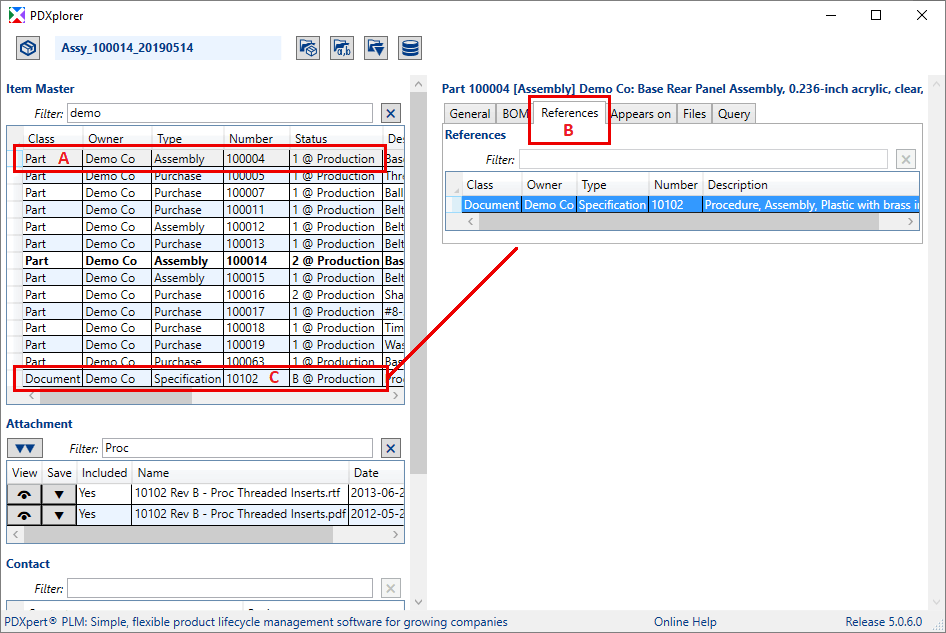The image size is (946, 633).
Task: Click the Contact filter field
Action: 220,588
